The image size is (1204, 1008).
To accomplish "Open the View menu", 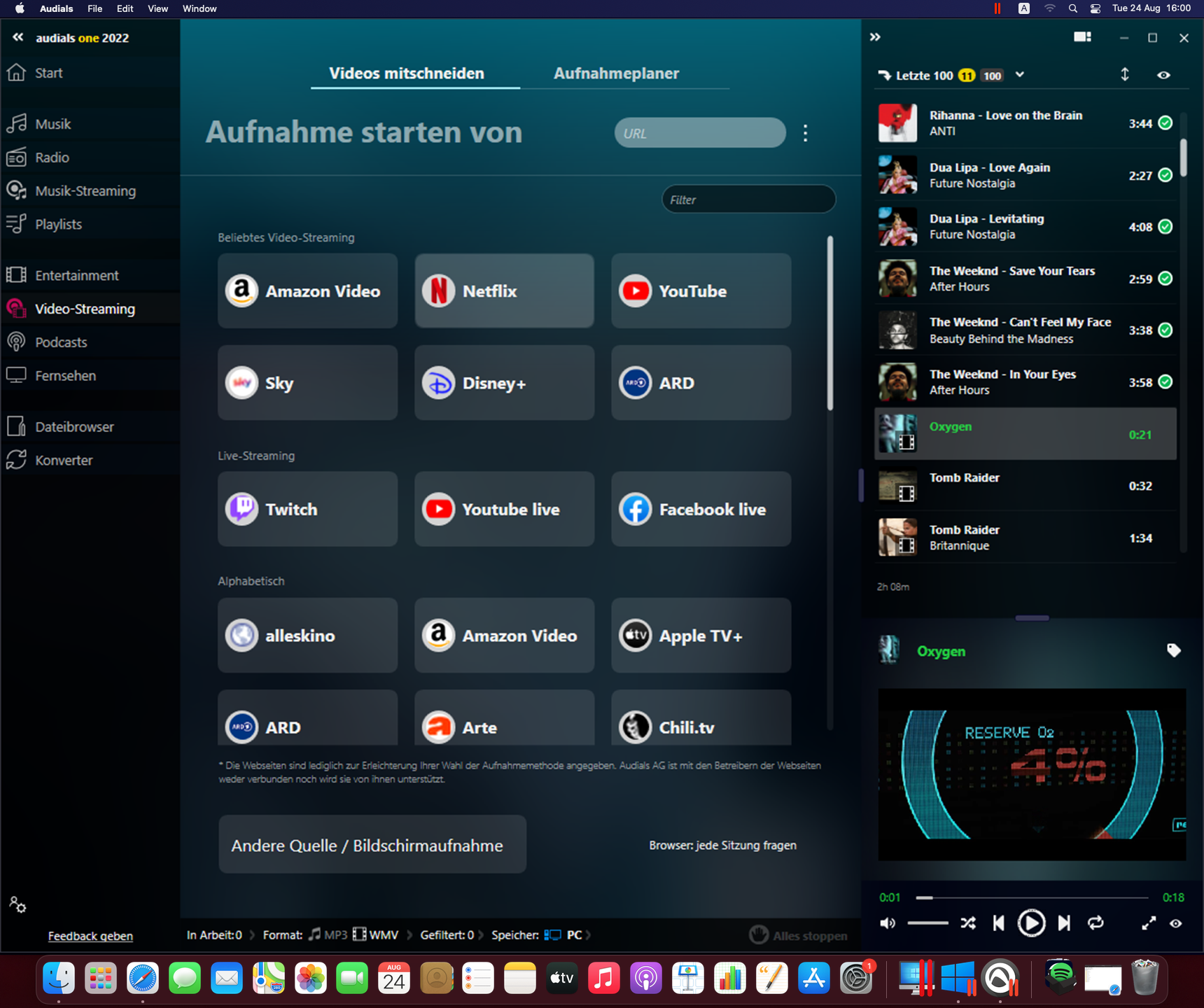I will pyautogui.click(x=157, y=8).
